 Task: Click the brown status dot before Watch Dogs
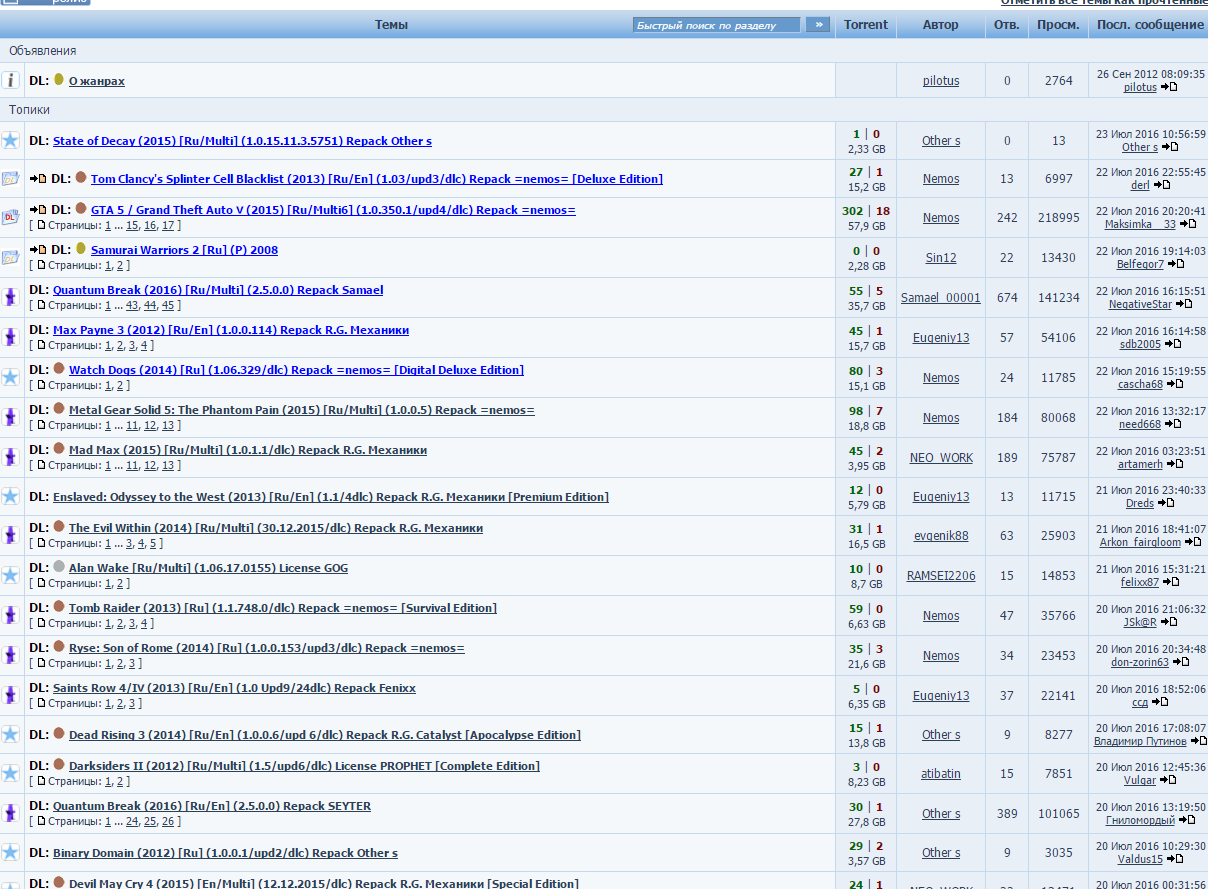coord(59,369)
